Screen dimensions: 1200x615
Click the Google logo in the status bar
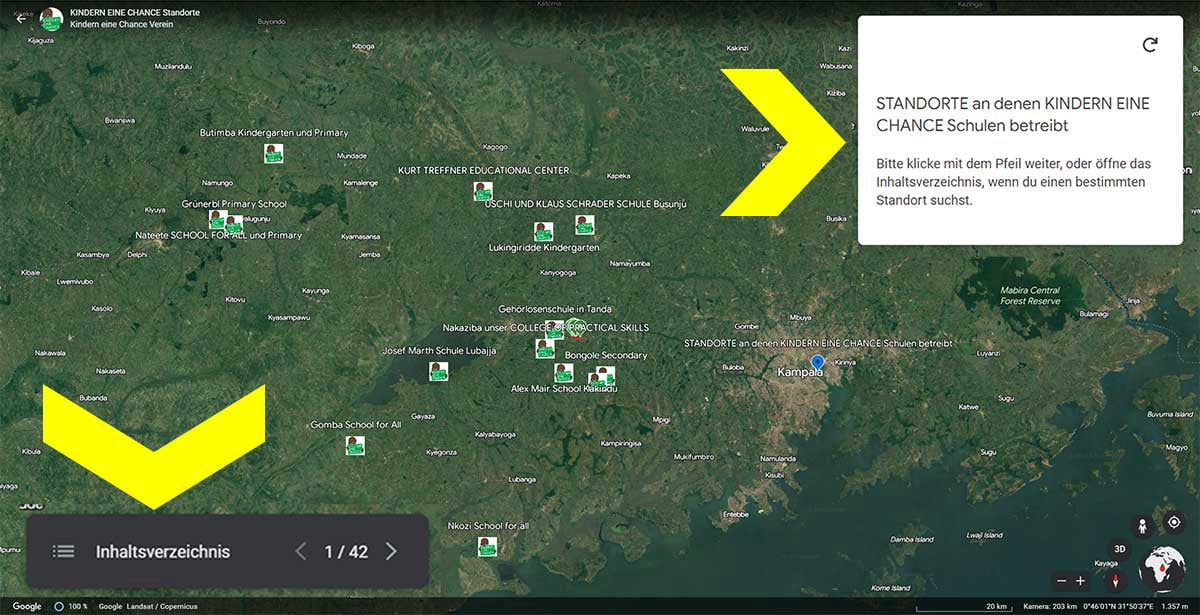27,607
